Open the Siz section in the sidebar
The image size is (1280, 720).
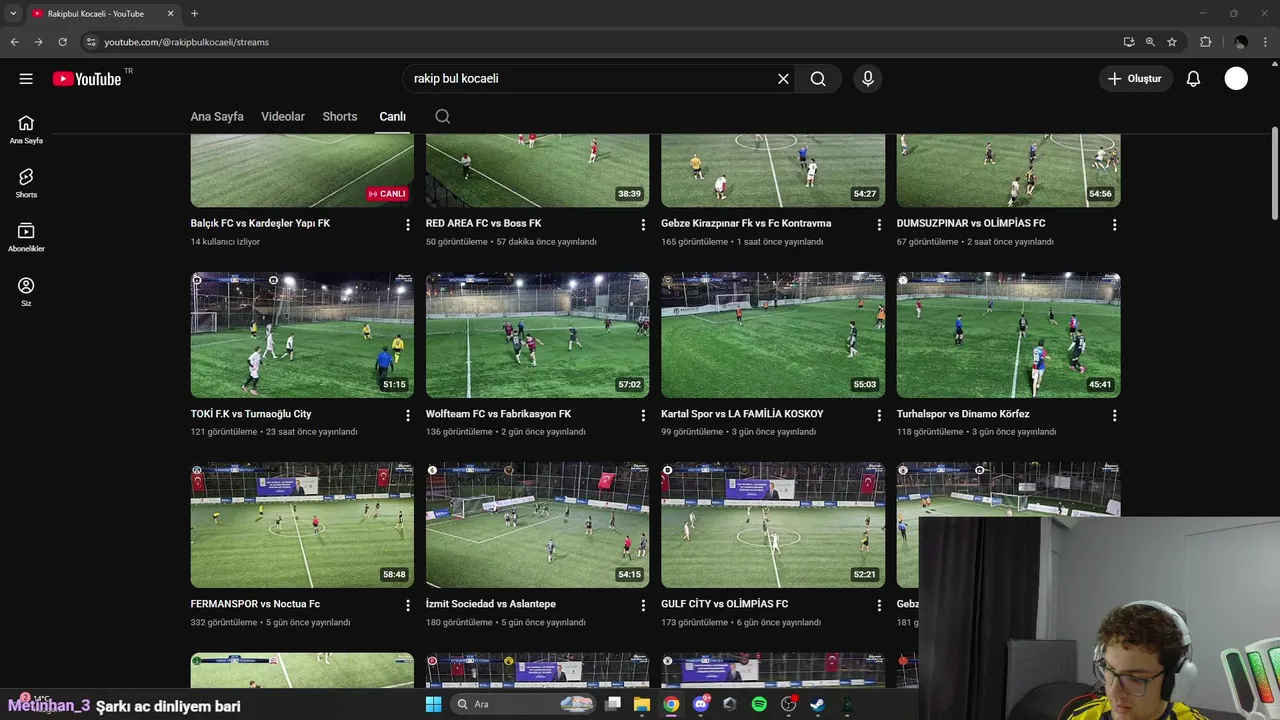point(26,292)
